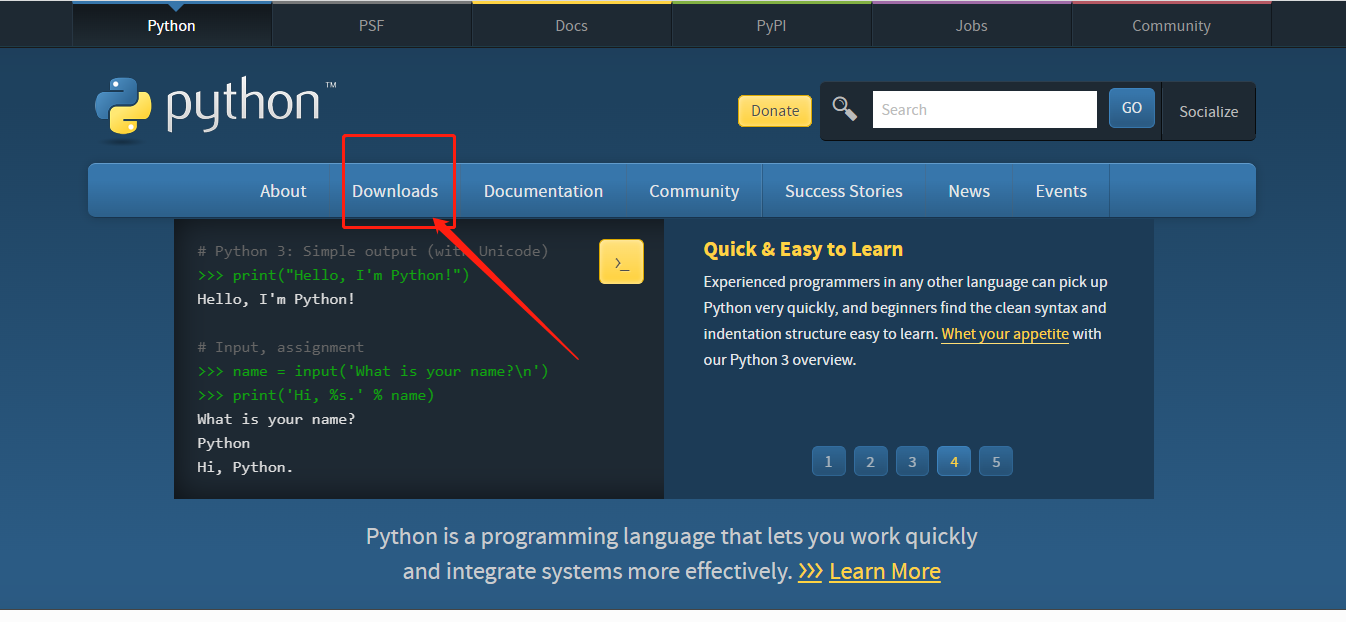Click the code line print("Hello, I'm Python!")
Screen dimensions: 1346x622
pos(333,275)
